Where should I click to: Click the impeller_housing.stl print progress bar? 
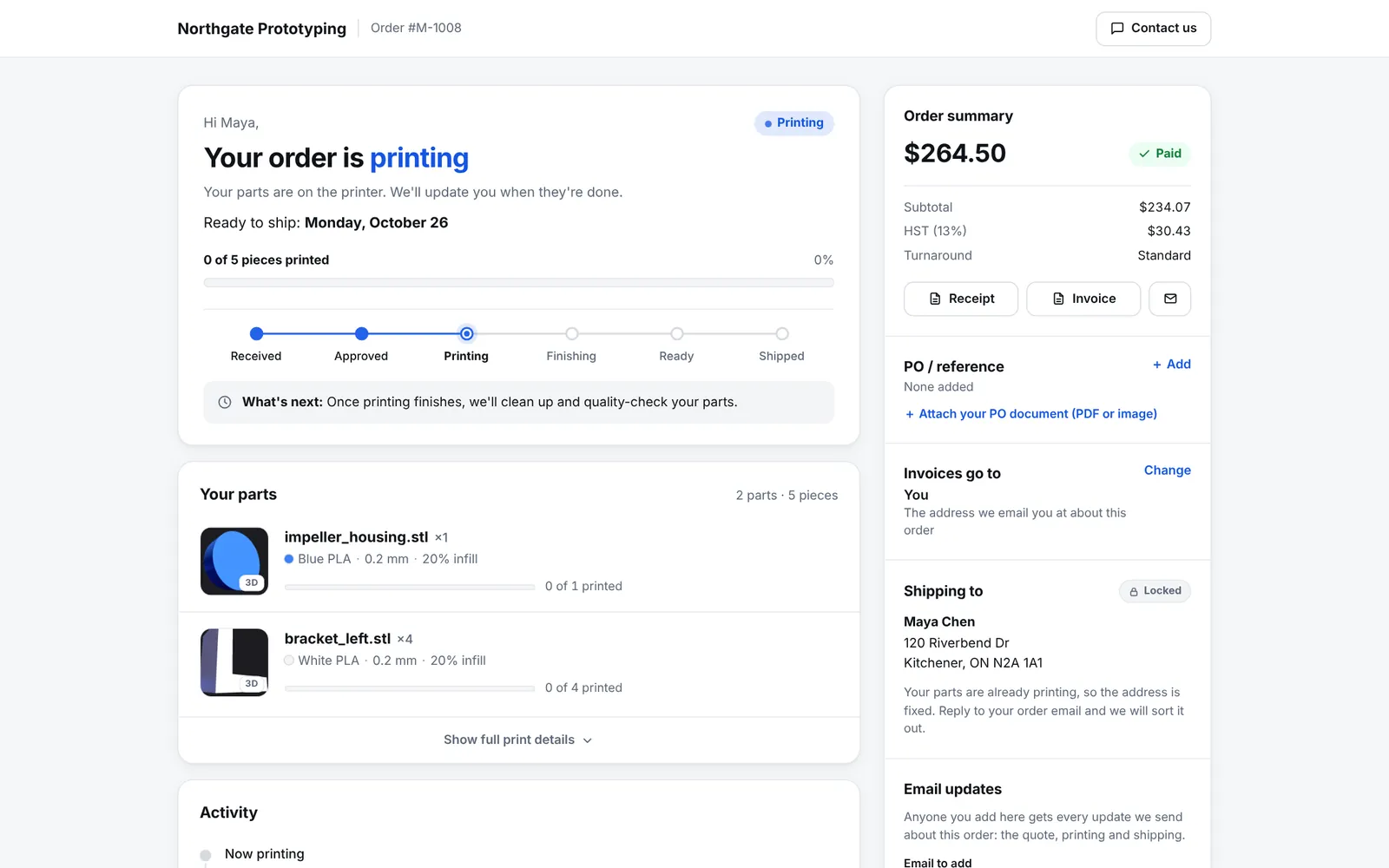click(x=409, y=587)
